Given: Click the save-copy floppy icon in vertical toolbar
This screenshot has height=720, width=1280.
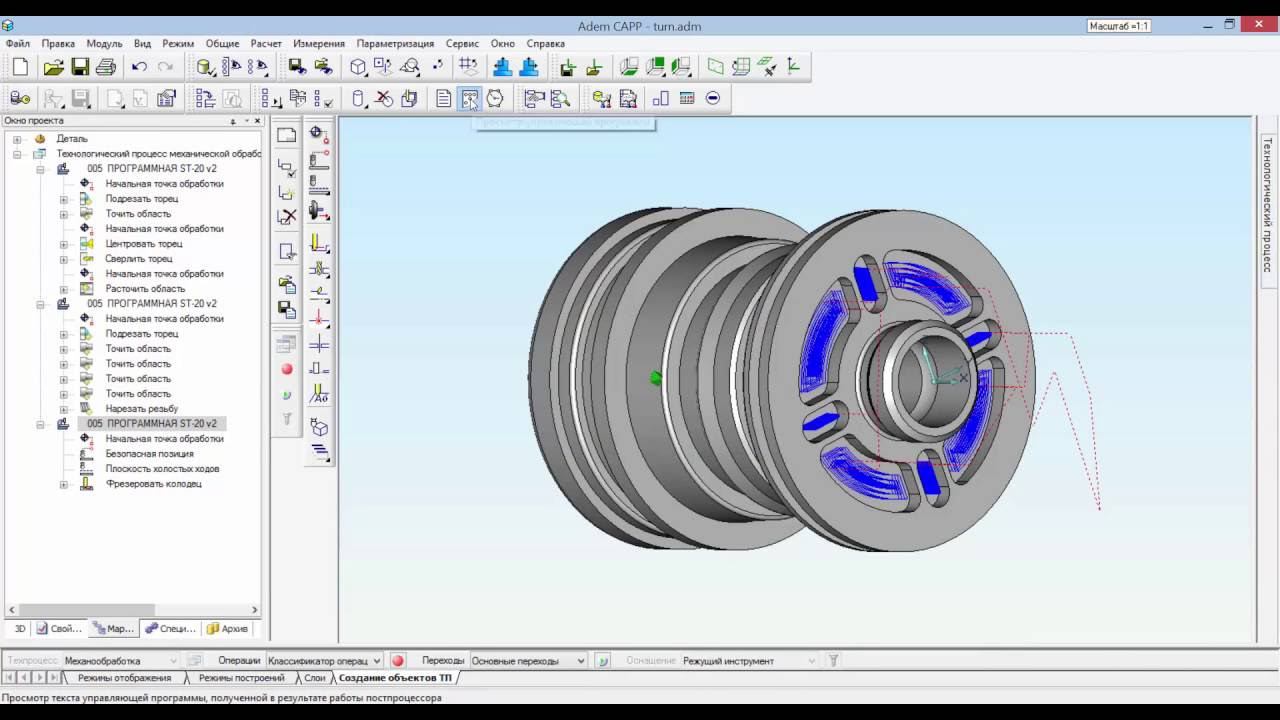Looking at the screenshot, I should (x=287, y=309).
